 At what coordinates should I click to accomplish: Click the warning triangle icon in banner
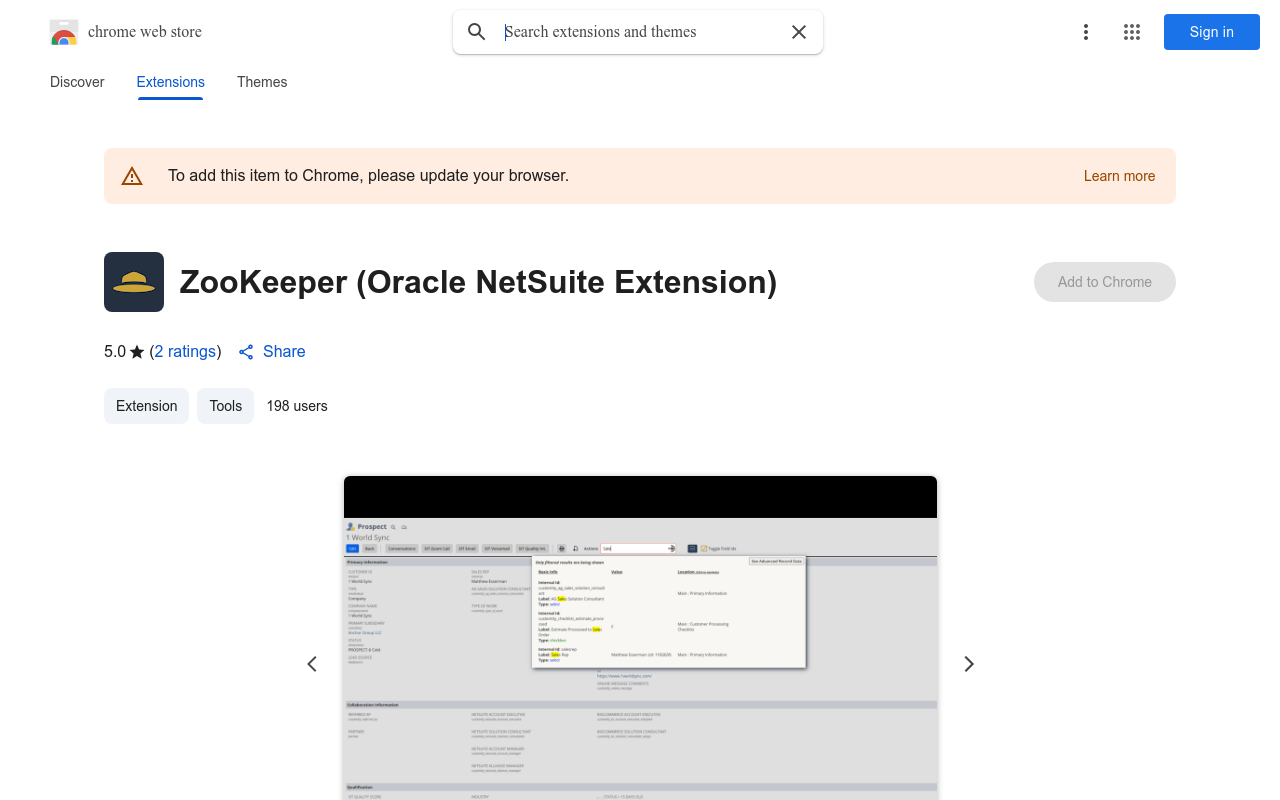pyautogui.click(x=132, y=176)
